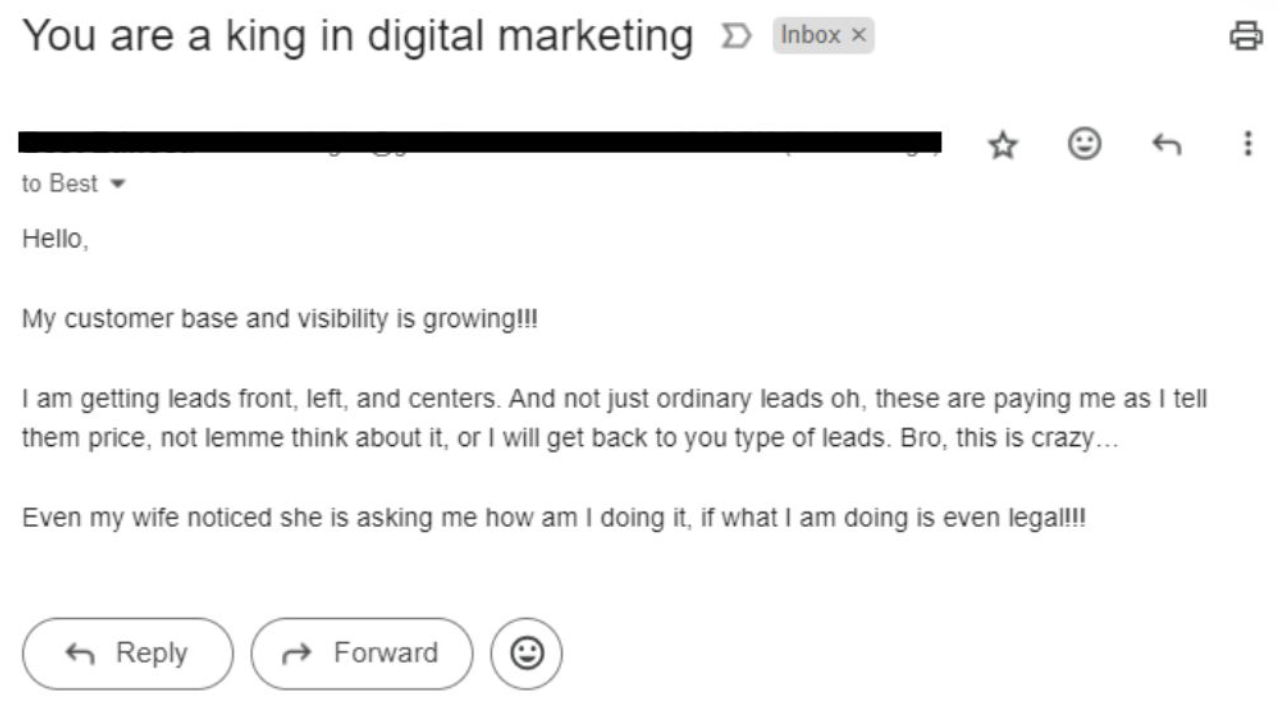Star this email message
Screen dimensions: 1288x710
click(x=1002, y=146)
